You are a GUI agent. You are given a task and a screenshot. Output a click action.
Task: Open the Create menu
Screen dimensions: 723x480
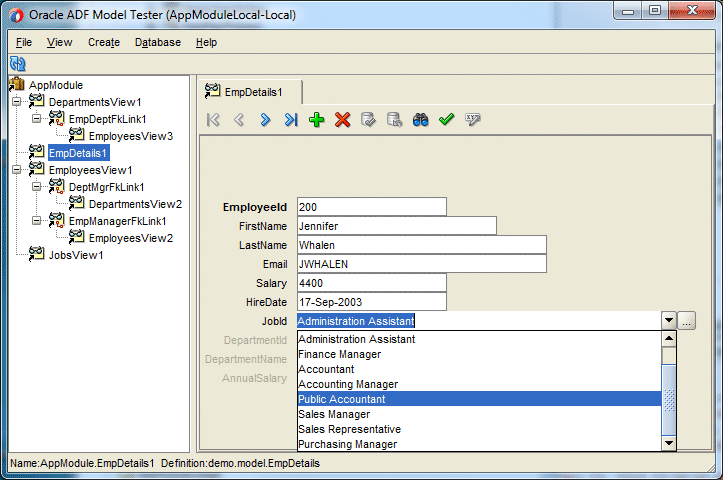(104, 42)
